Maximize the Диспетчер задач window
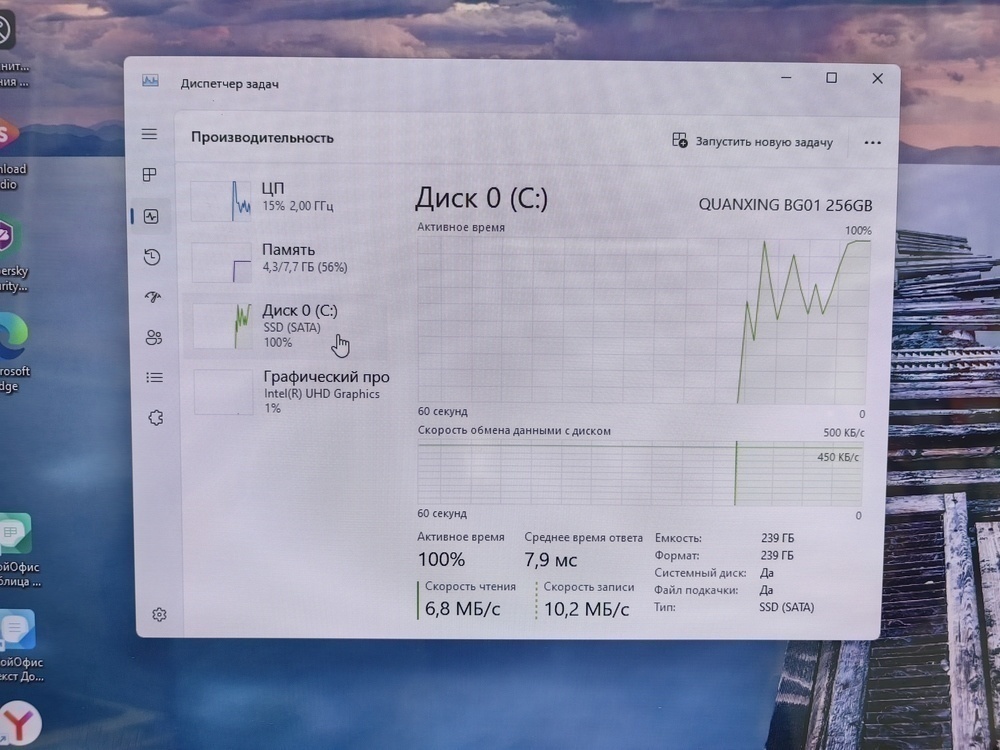Screen dimensions: 1000x750 pos(831,78)
